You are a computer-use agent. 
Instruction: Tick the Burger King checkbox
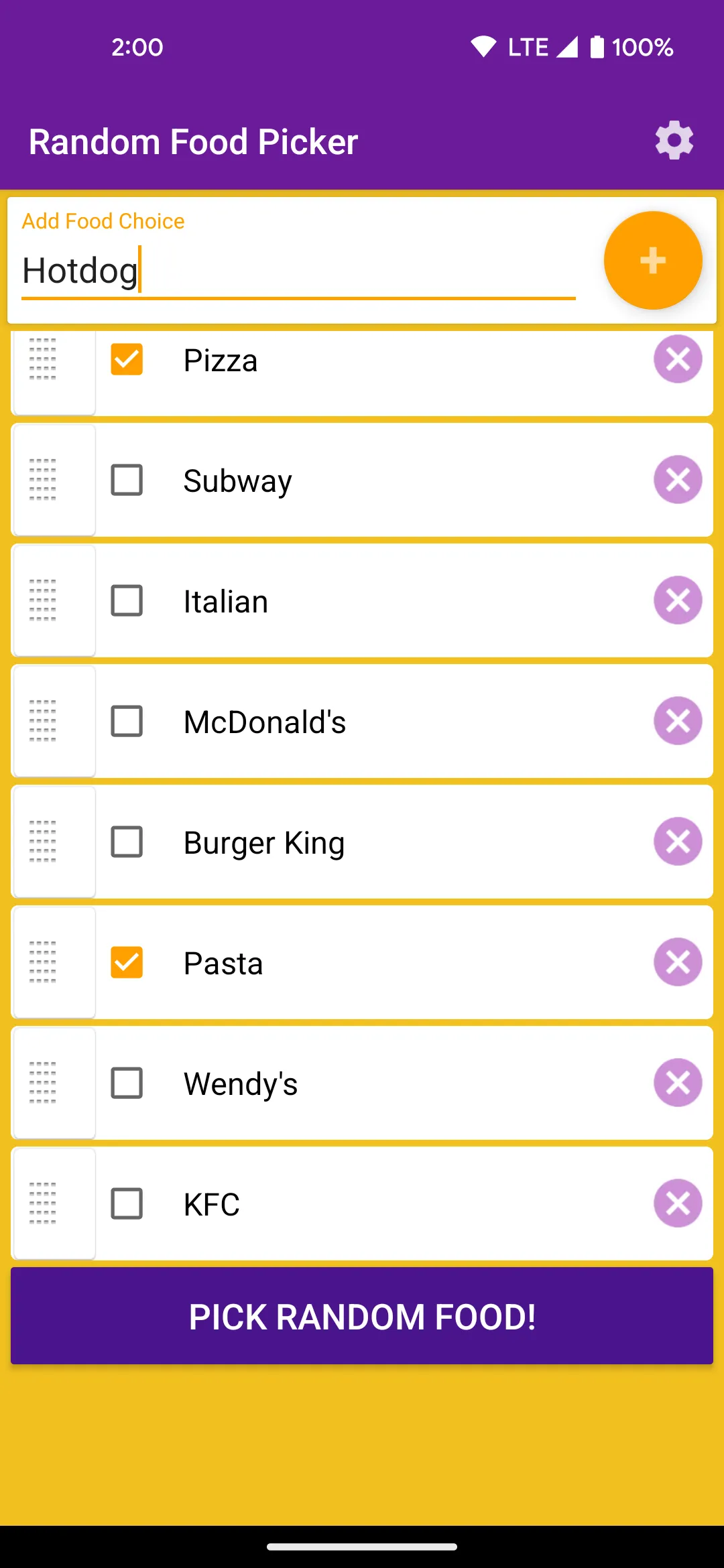point(127,842)
